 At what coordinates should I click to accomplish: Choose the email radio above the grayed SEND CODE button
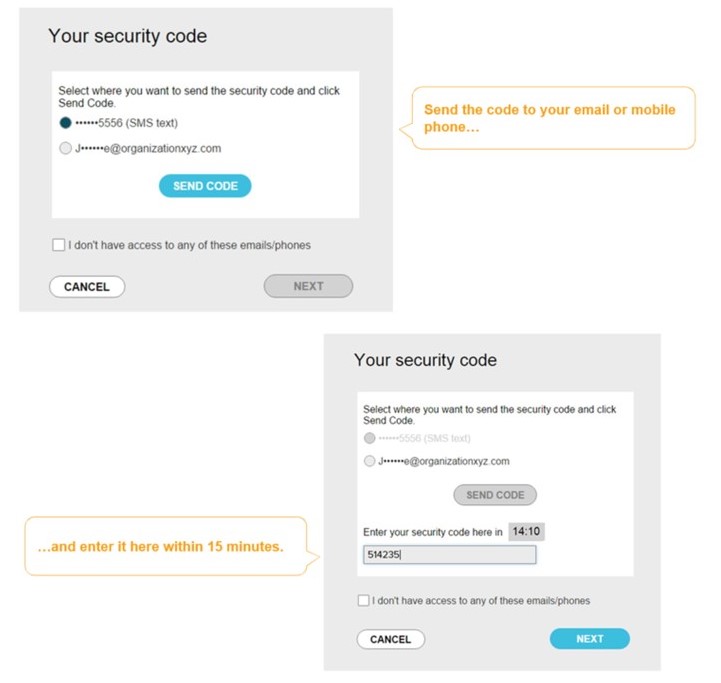tap(370, 461)
